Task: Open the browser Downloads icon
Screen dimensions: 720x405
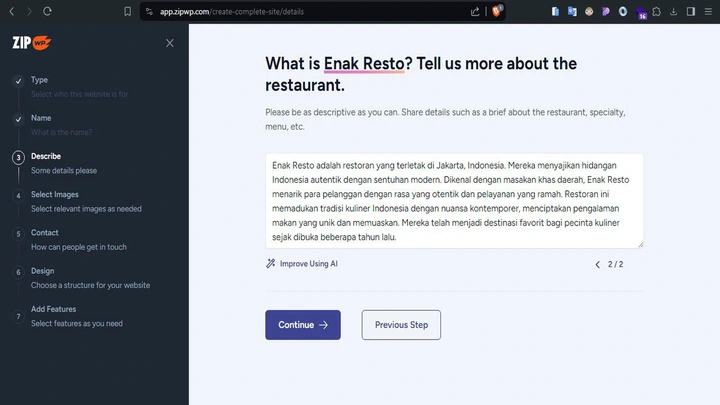Action: 674,11
